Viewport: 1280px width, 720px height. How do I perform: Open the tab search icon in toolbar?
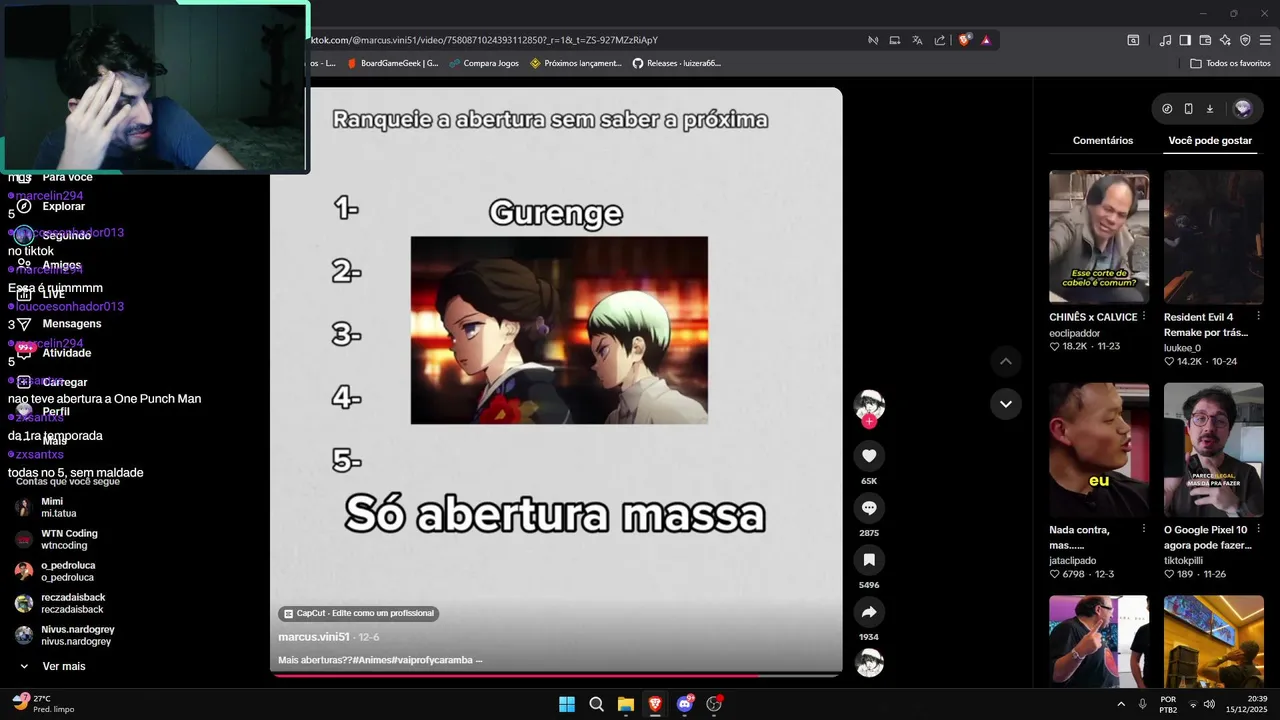1133,40
